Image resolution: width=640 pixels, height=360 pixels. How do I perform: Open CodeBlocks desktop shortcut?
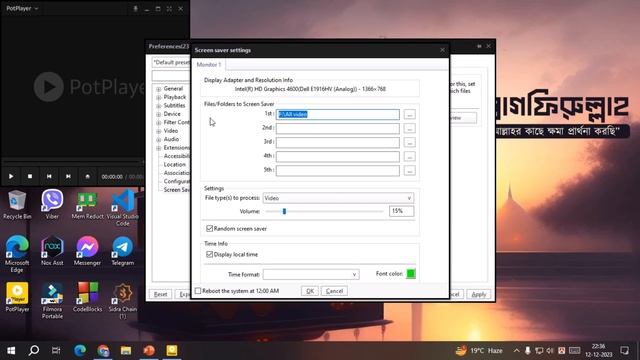click(87, 297)
